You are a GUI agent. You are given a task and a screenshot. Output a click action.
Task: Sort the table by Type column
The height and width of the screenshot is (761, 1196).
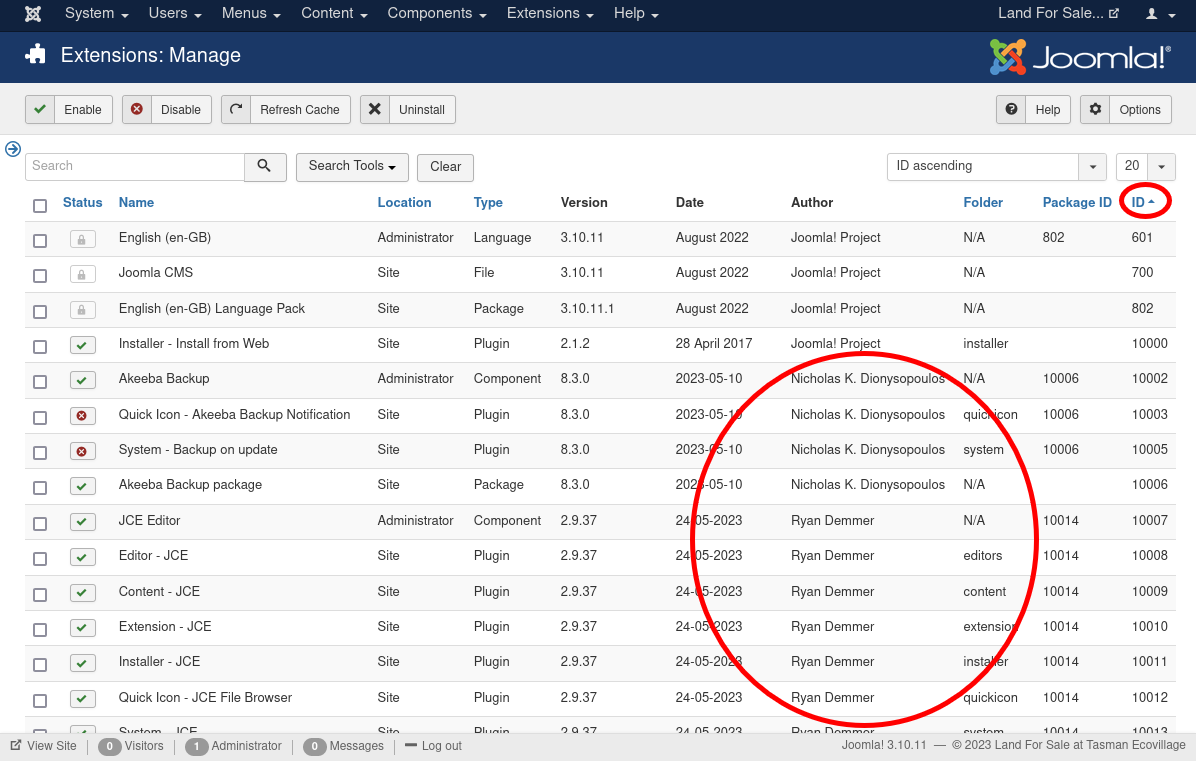(488, 202)
